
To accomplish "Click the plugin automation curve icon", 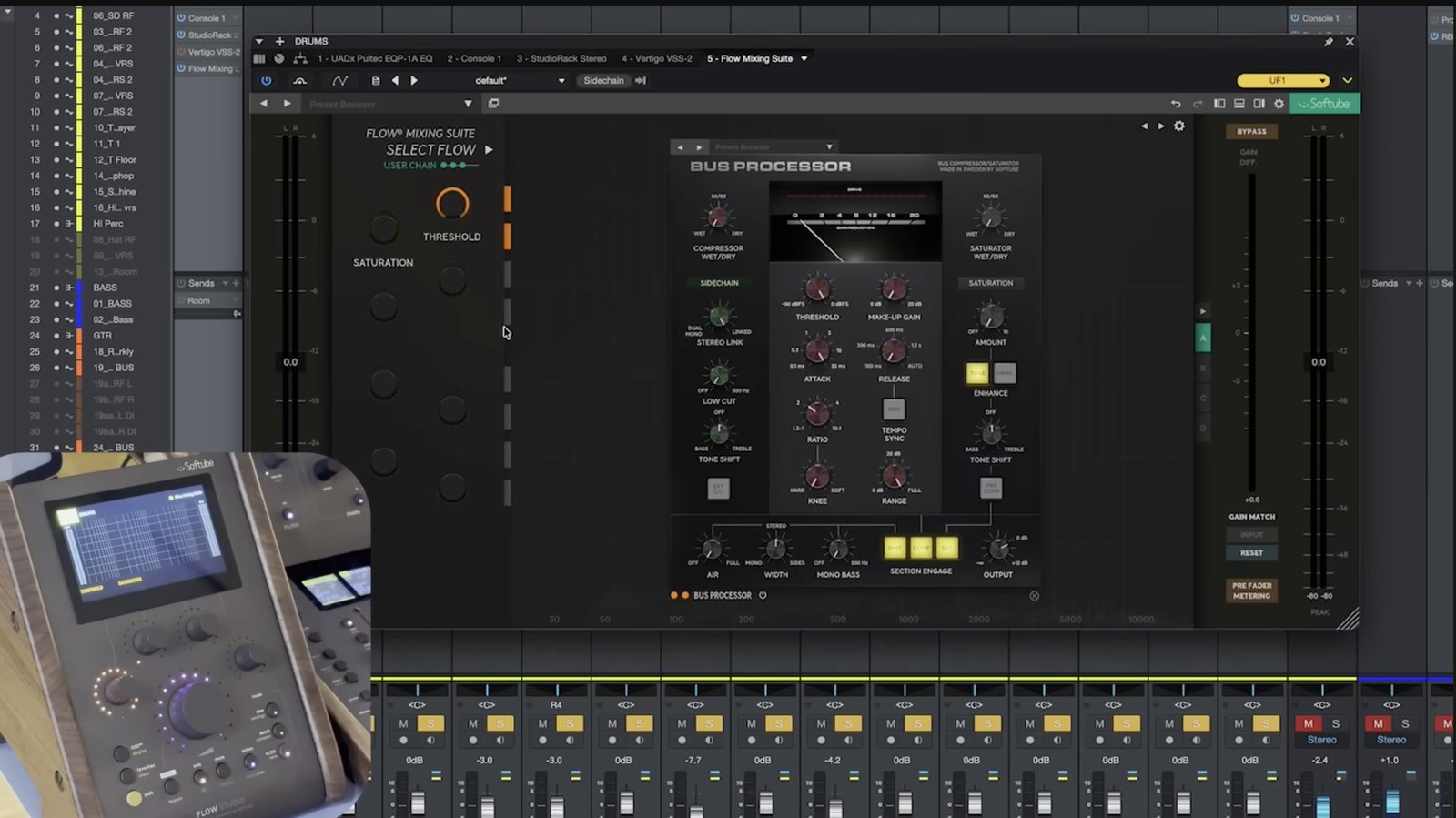I will point(340,81).
